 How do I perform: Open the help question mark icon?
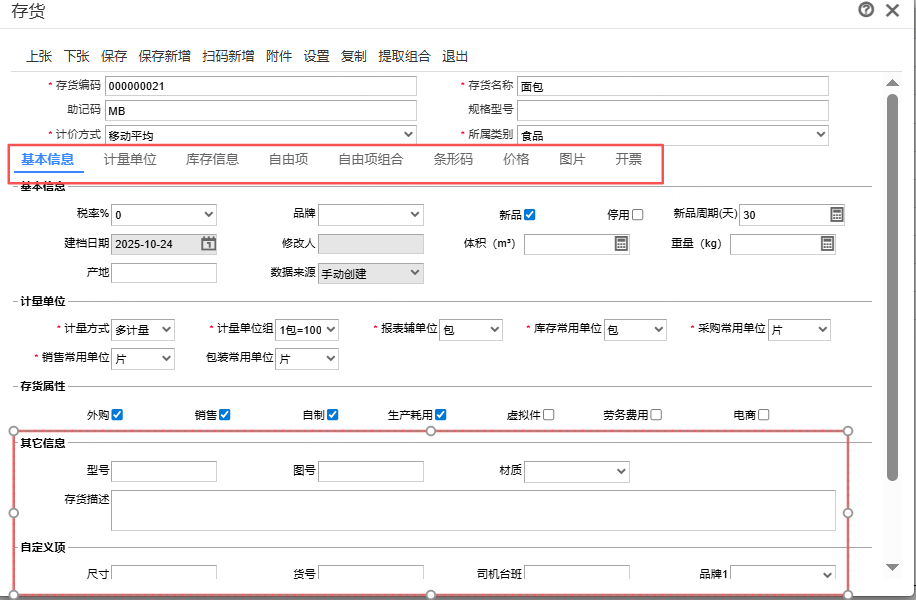pos(866,10)
